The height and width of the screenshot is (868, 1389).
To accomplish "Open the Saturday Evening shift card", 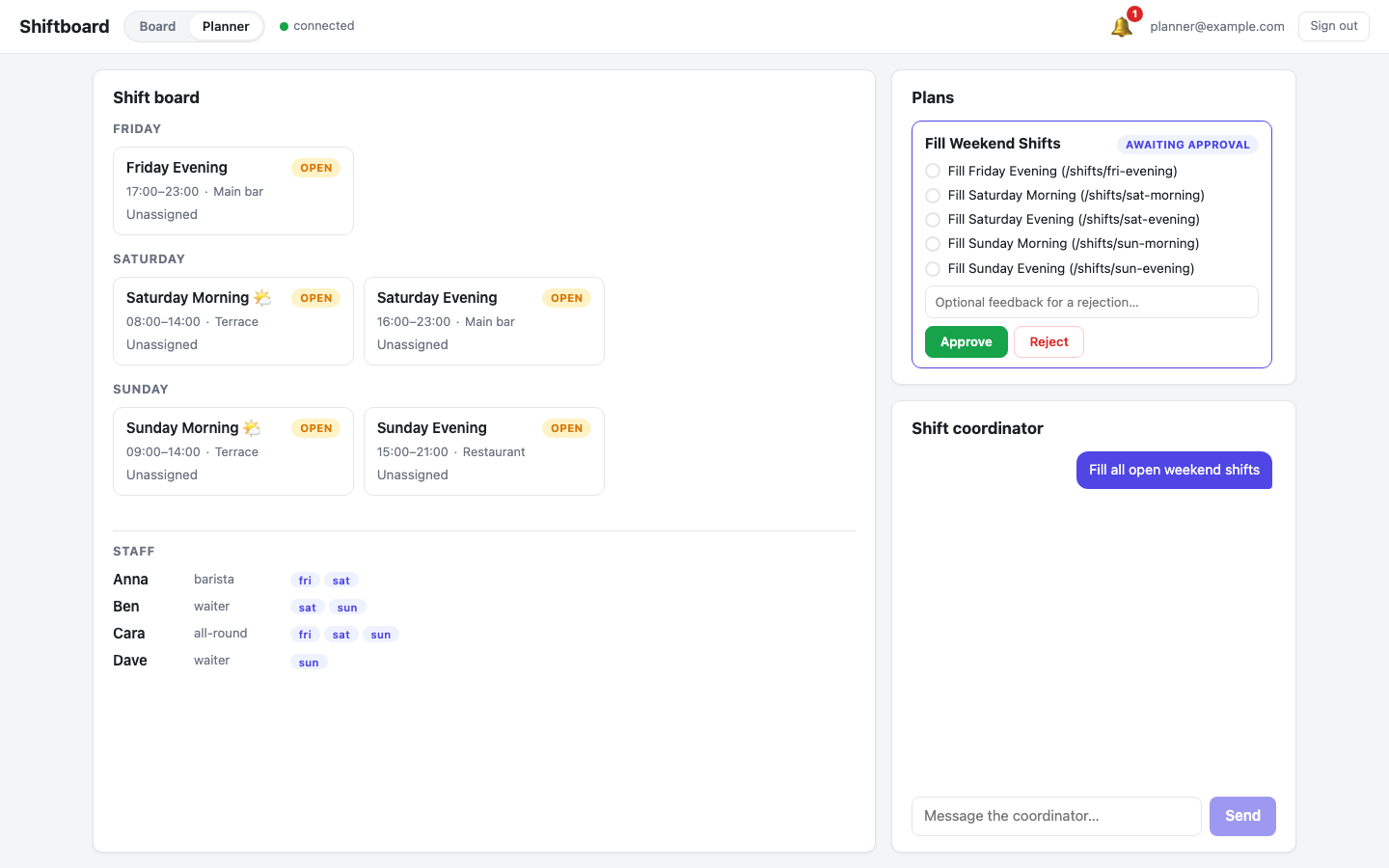I will pyautogui.click(x=484, y=321).
